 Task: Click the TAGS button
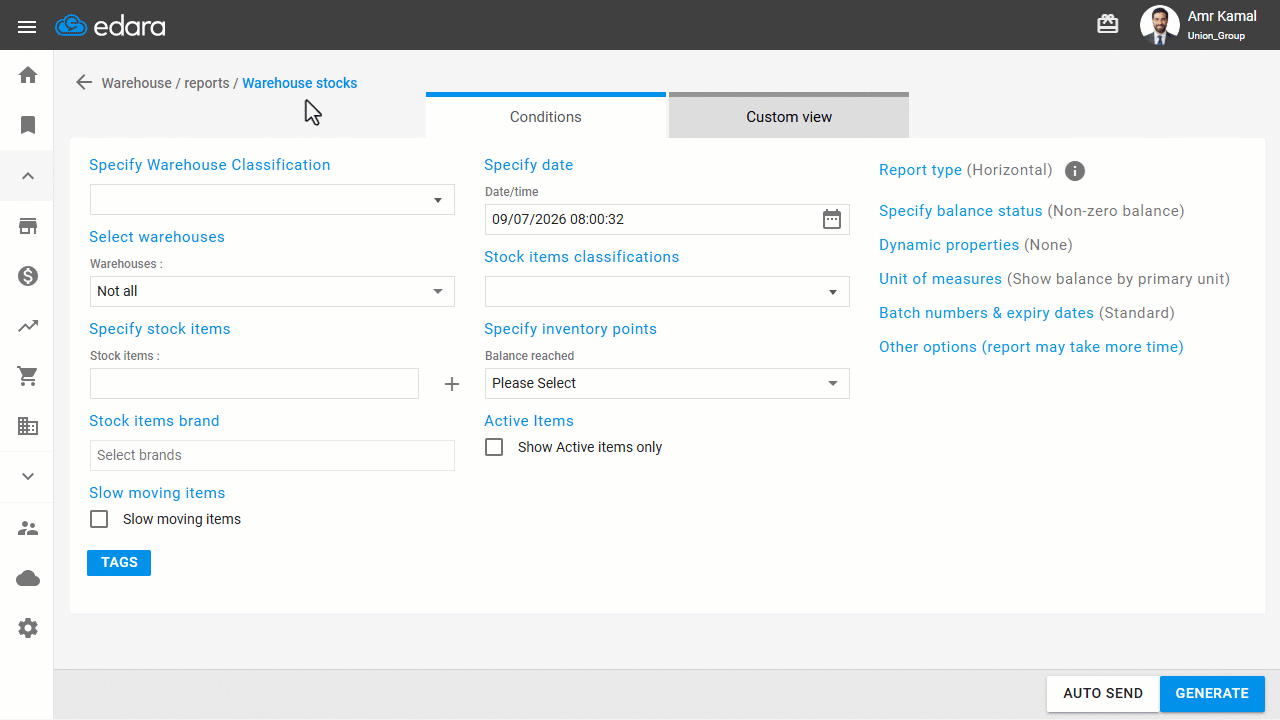coord(119,563)
